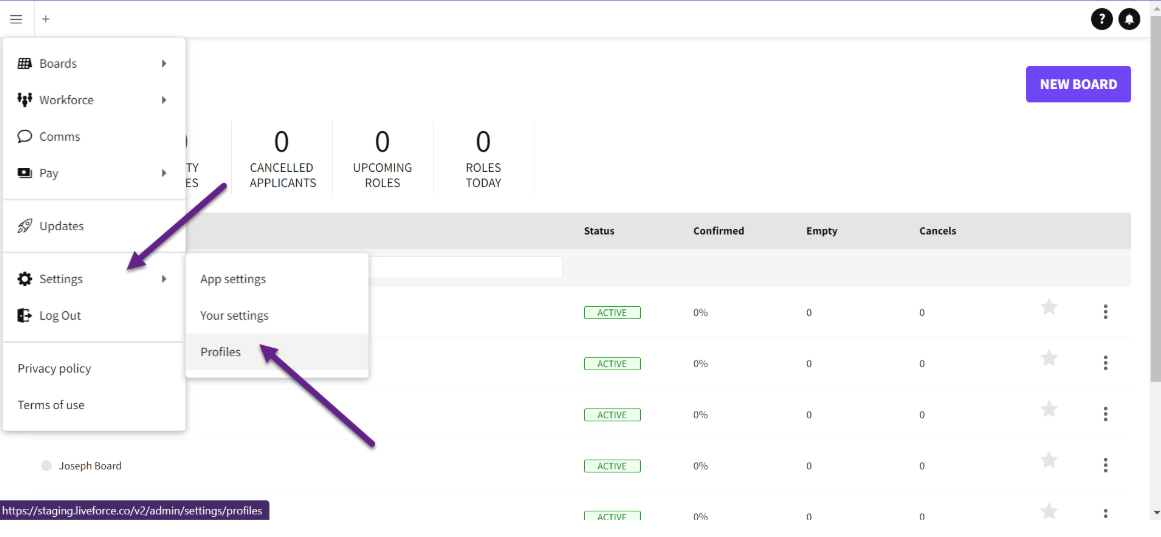
Task: Click the Comms speech bubble icon
Action: tap(24, 136)
